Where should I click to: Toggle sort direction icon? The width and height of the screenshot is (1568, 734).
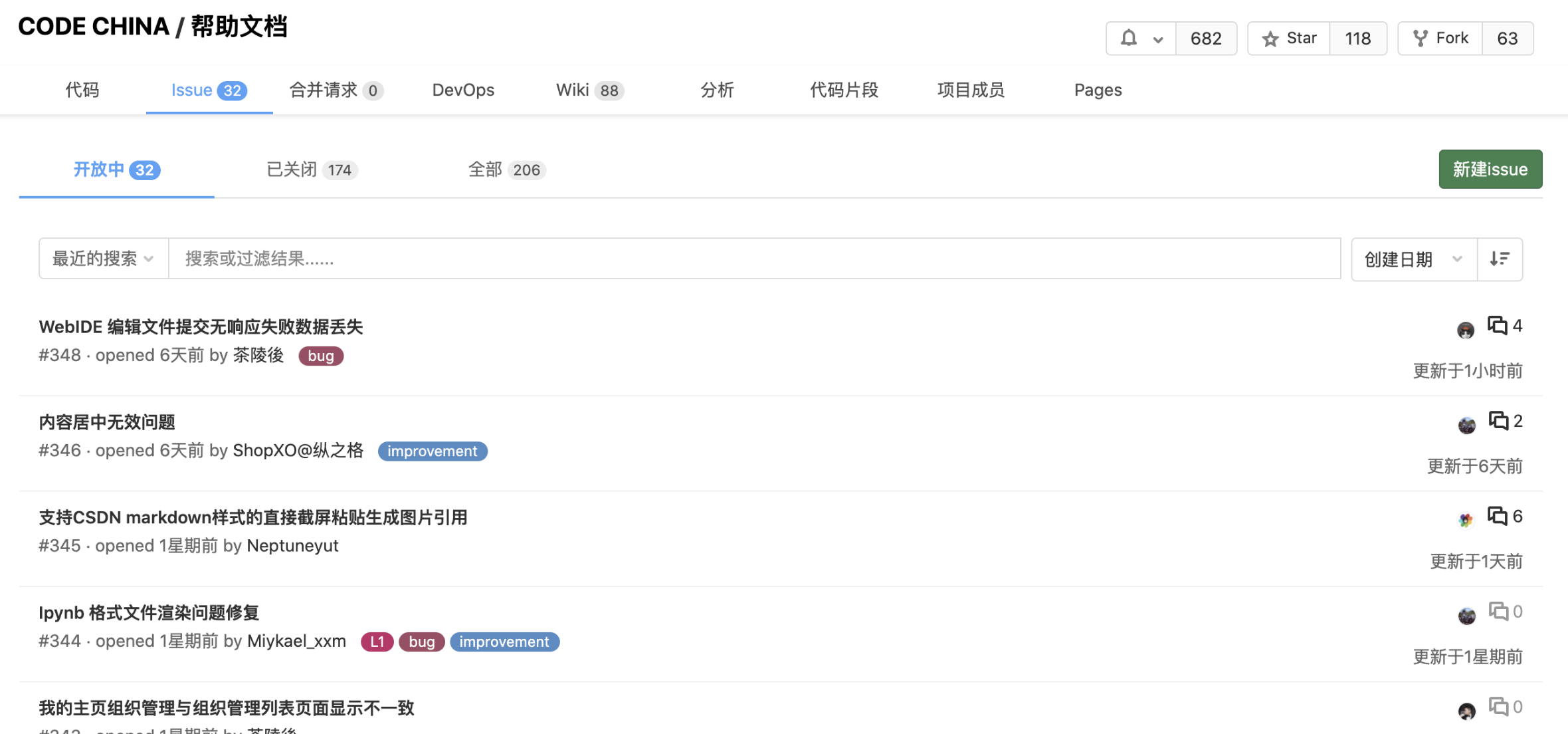point(1500,259)
